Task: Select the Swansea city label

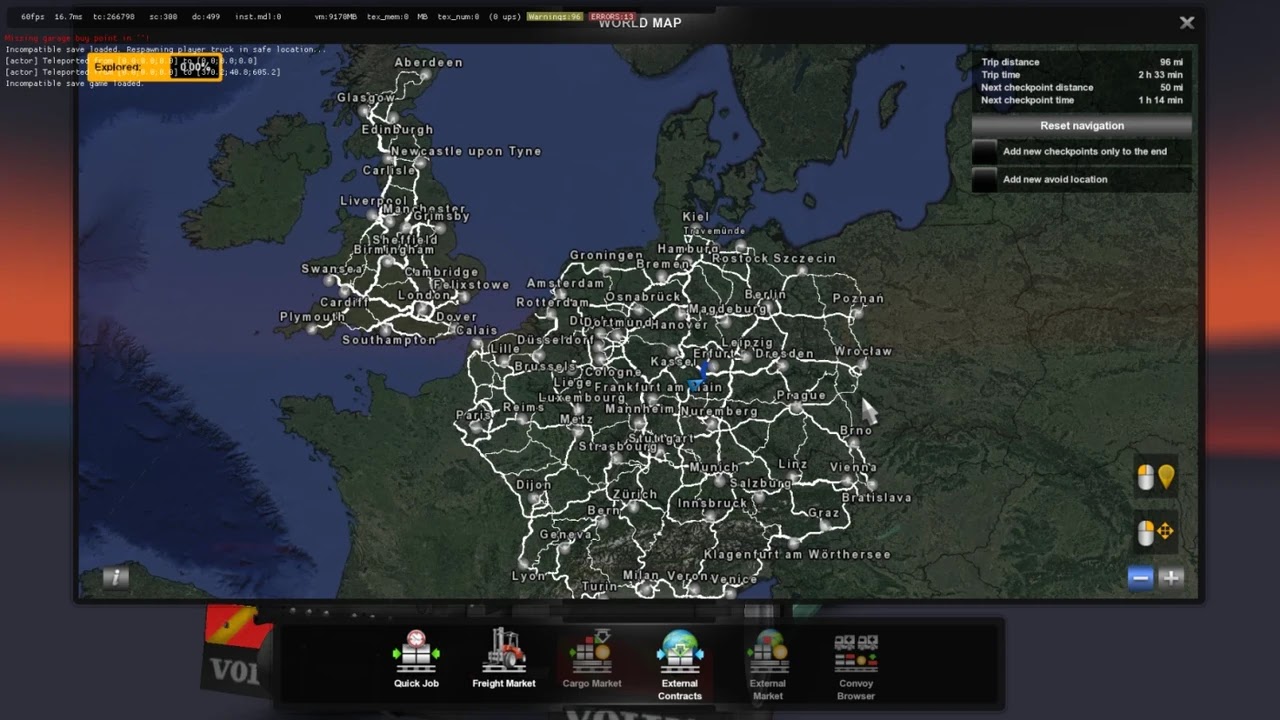Action: pyautogui.click(x=333, y=269)
